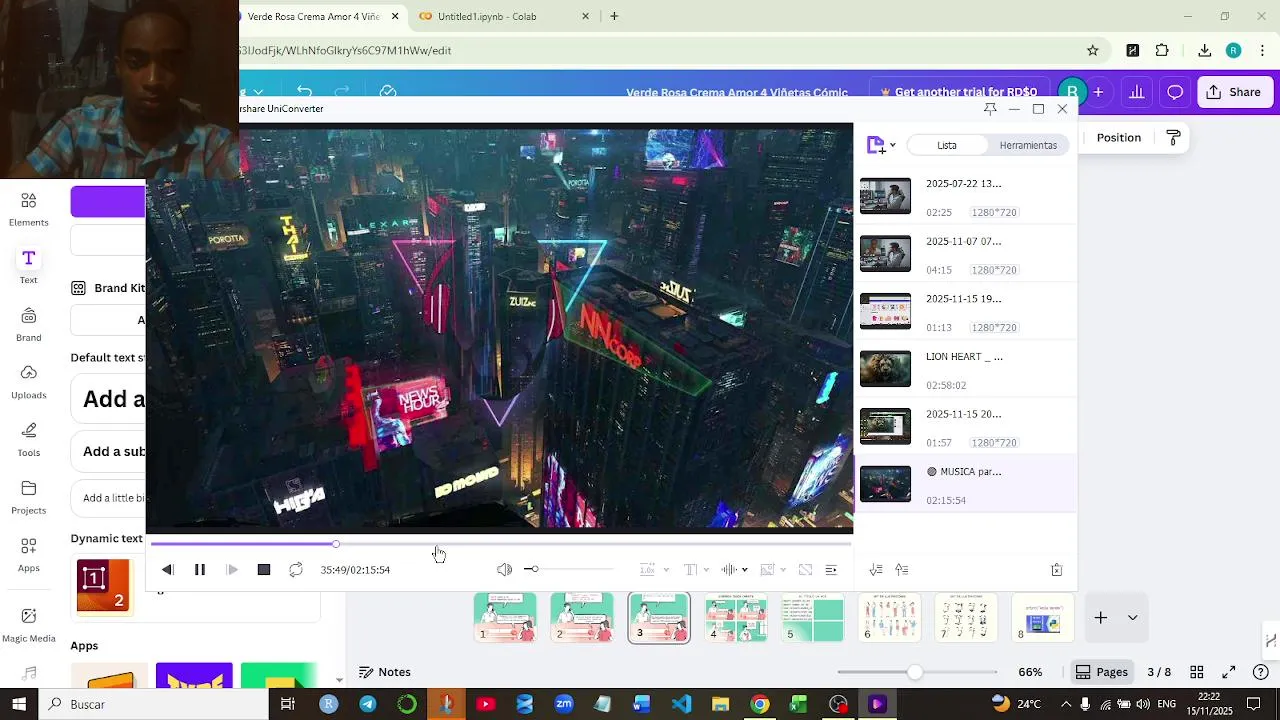Click Position button in Canva toolbar
This screenshot has height=720, width=1280.
pyautogui.click(x=1118, y=138)
